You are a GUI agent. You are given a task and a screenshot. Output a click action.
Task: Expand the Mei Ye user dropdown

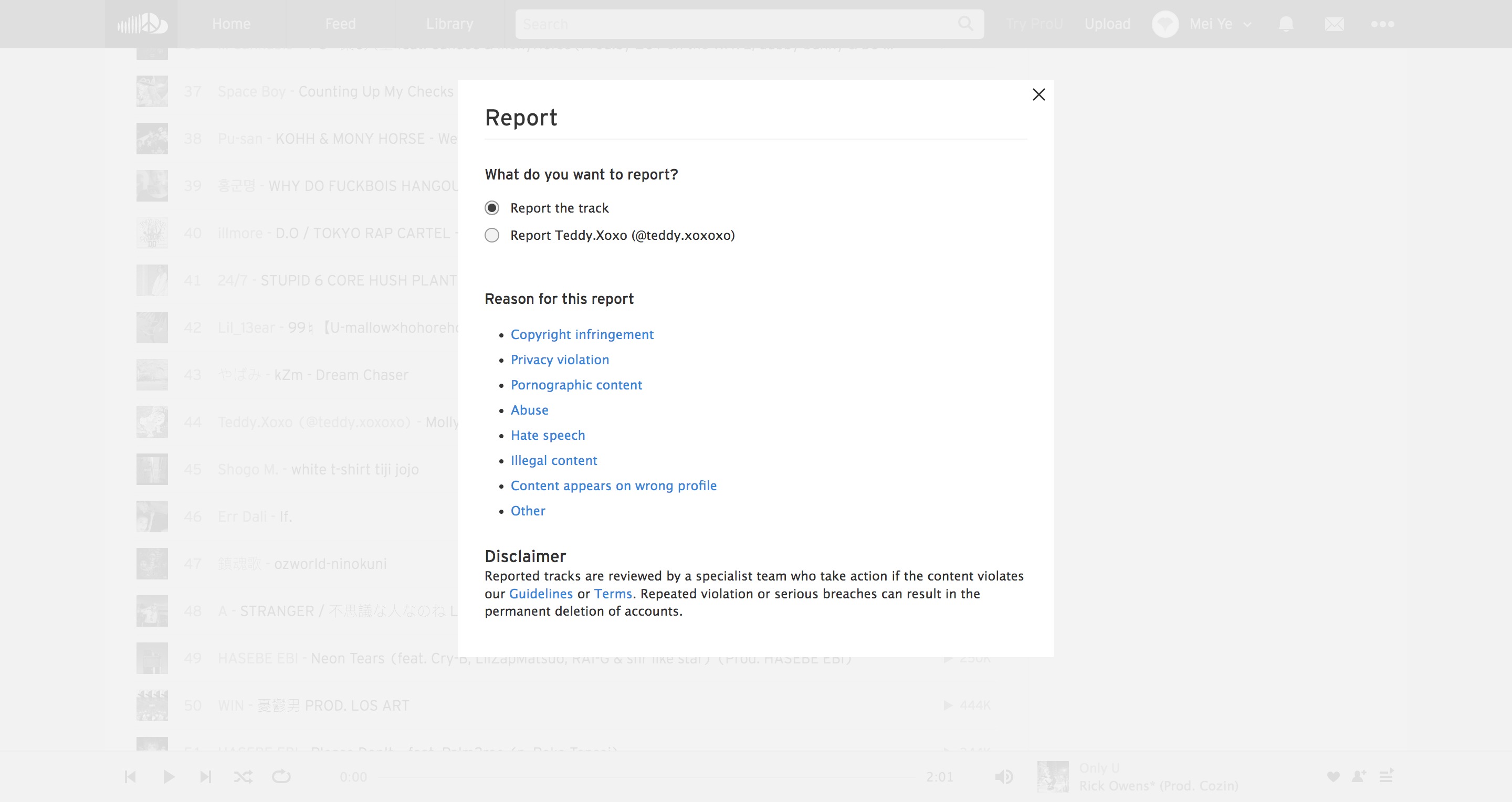coord(1247,25)
